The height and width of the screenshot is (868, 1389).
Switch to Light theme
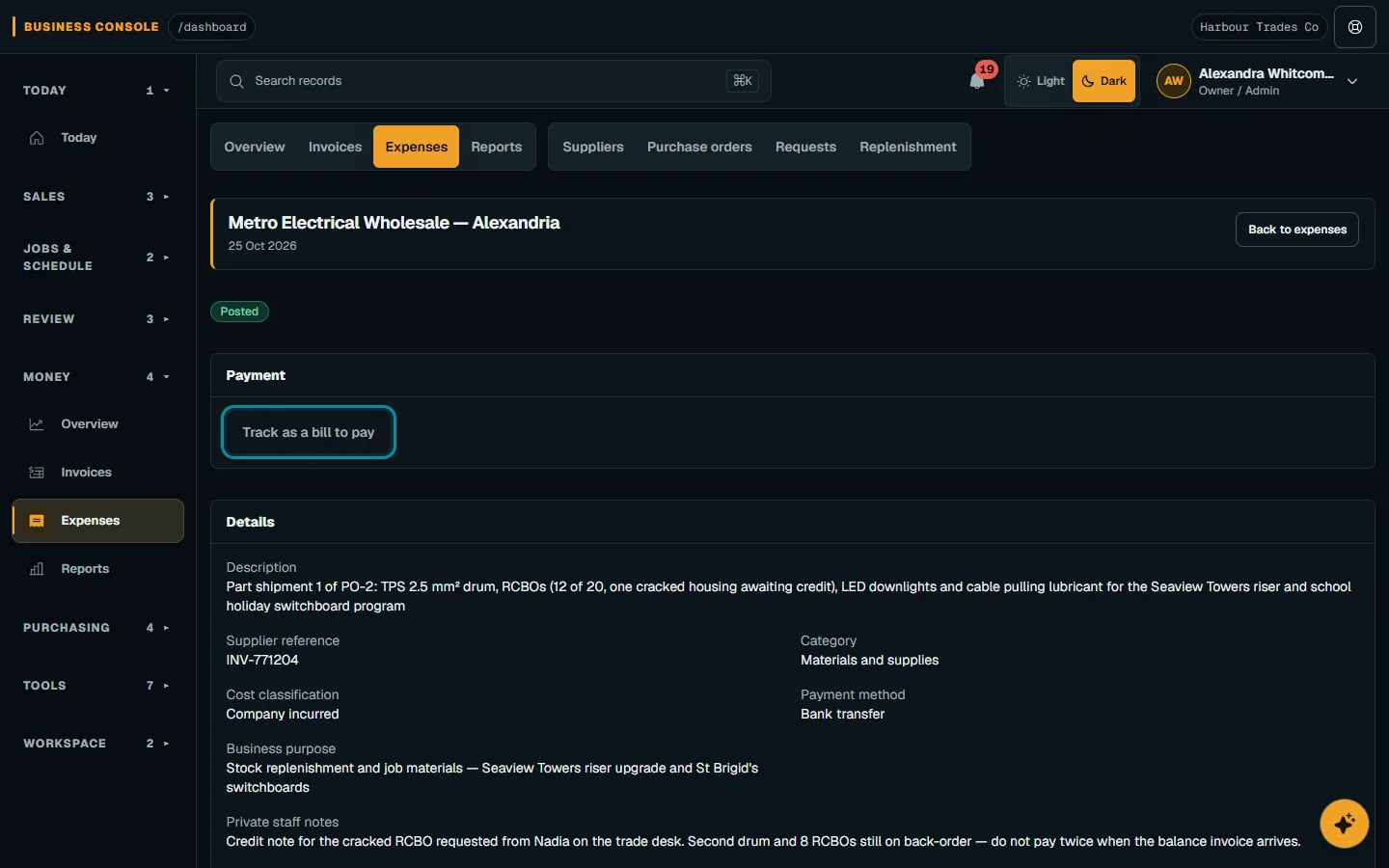[x=1041, y=81]
